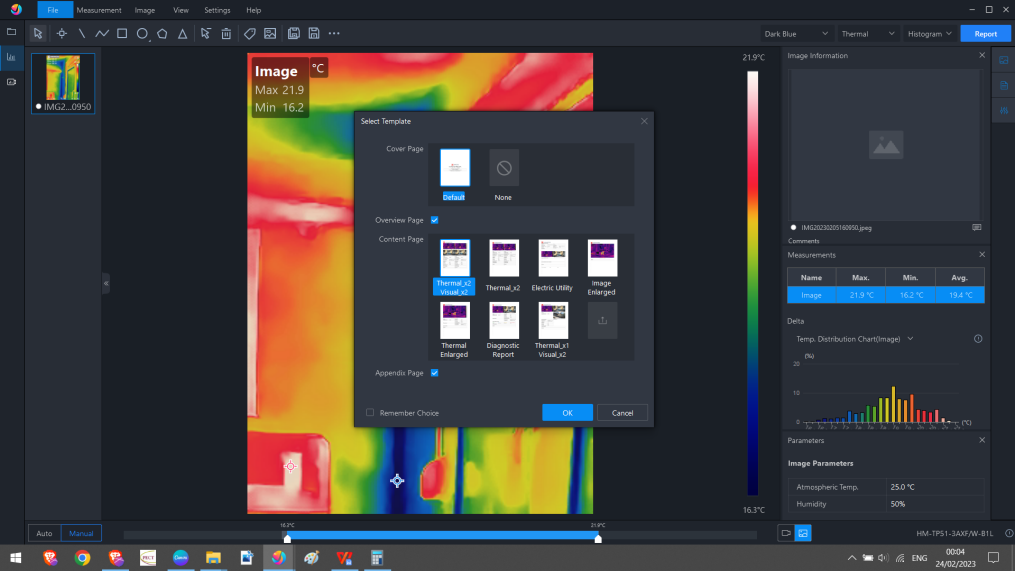Click the tag label icon in toolbar

[250, 33]
